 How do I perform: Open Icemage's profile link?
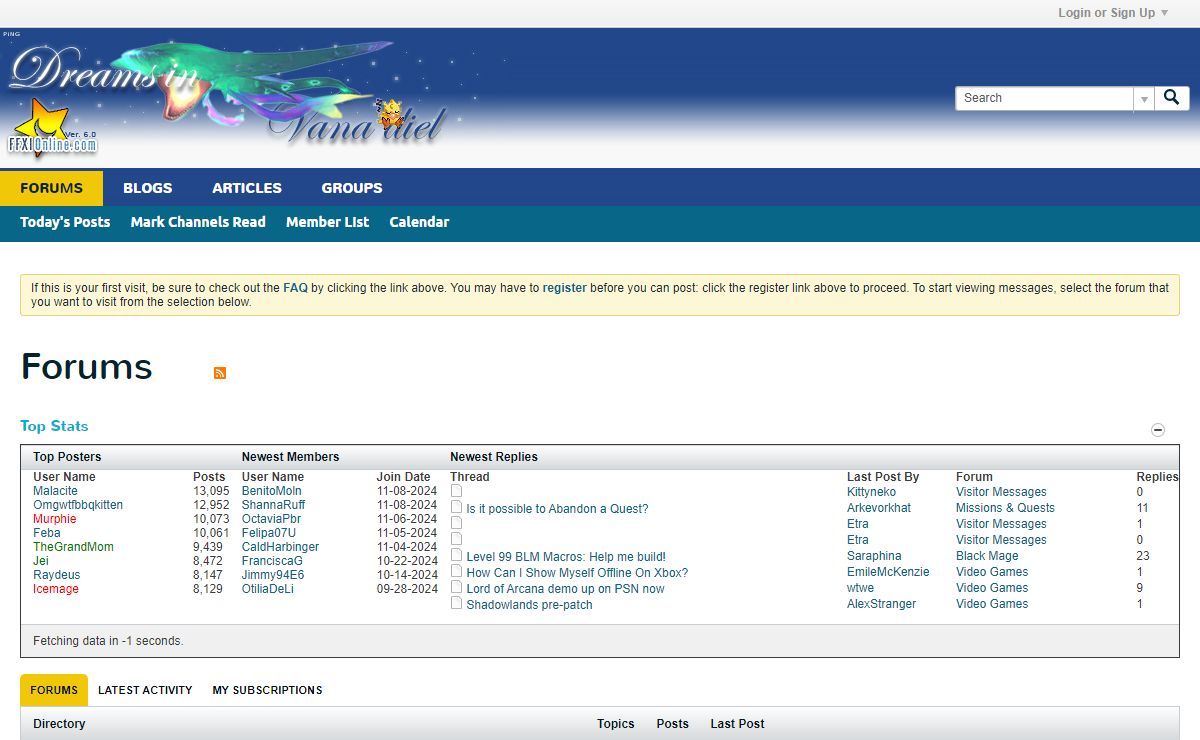[x=55, y=589]
